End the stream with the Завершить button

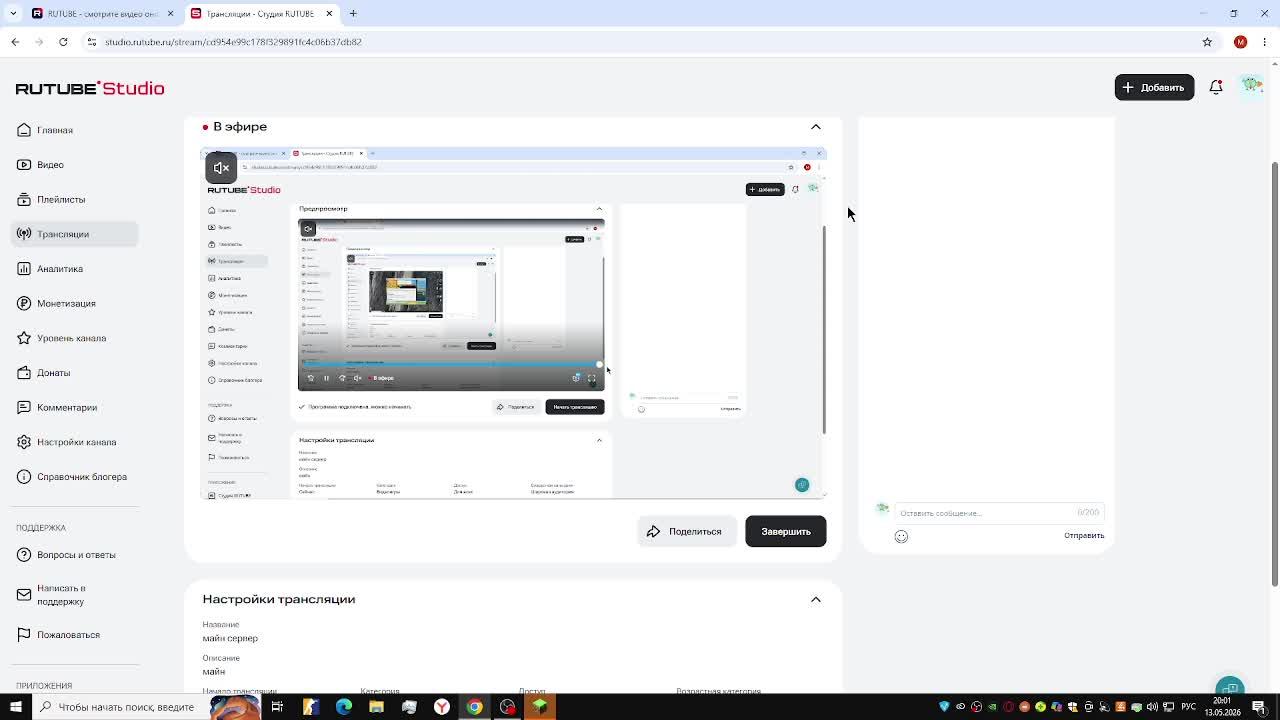coord(786,532)
